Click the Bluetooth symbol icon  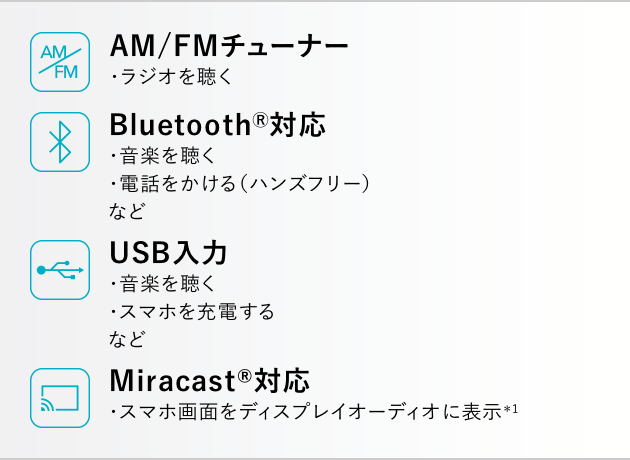click(x=60, y=140)
